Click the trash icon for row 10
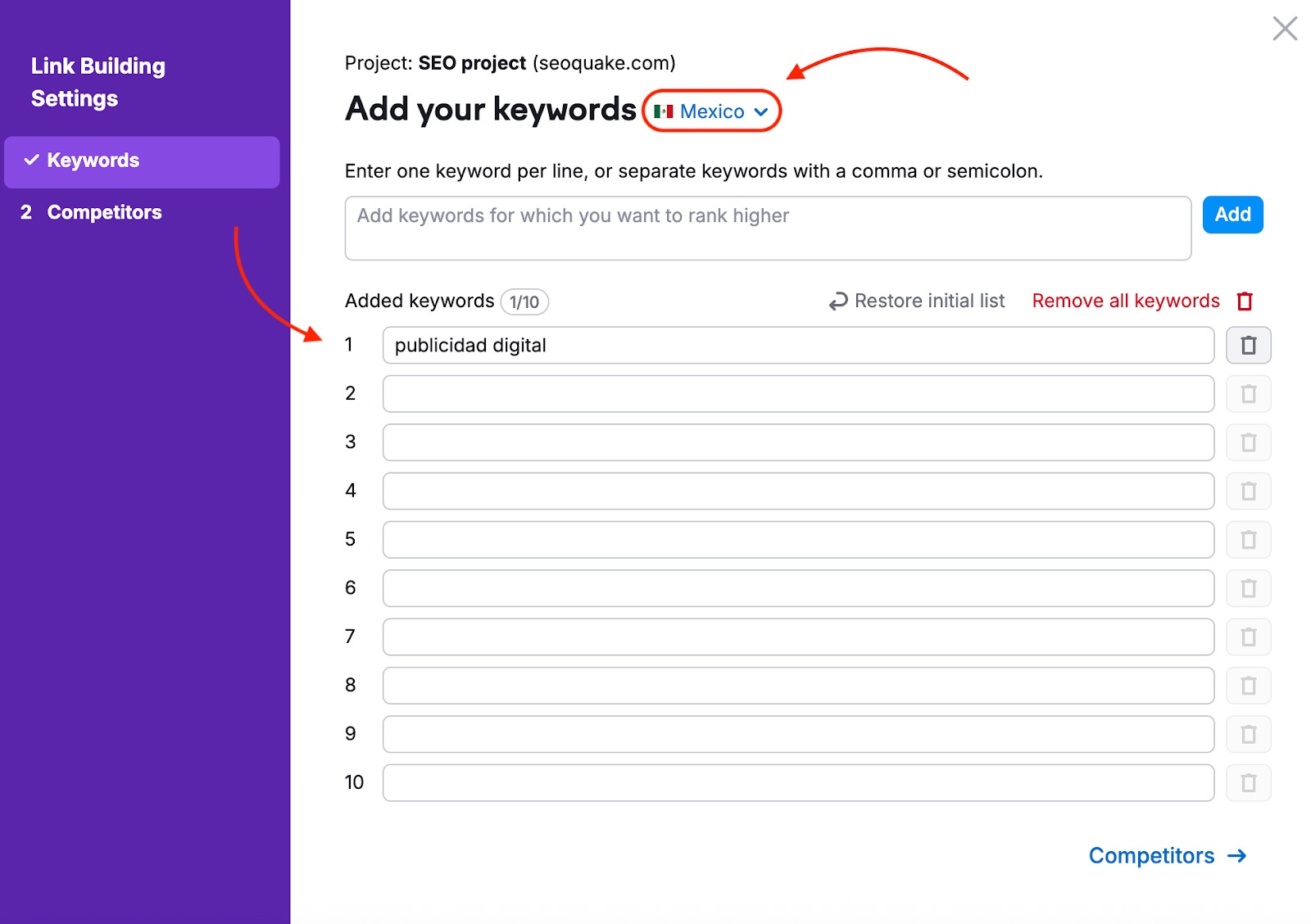Viewport: 1311px width, 924px height. click(x=1248, y=783)
